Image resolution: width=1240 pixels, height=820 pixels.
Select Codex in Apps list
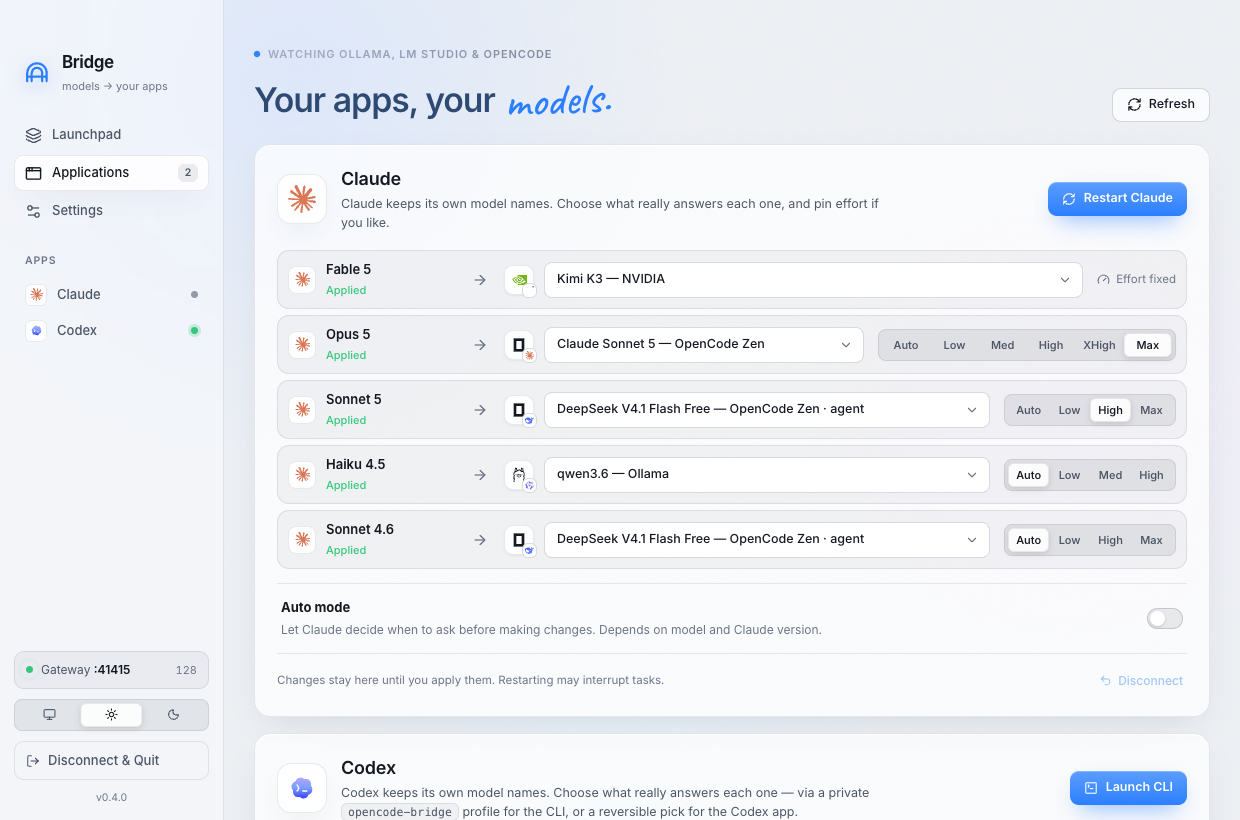(111, 330)
